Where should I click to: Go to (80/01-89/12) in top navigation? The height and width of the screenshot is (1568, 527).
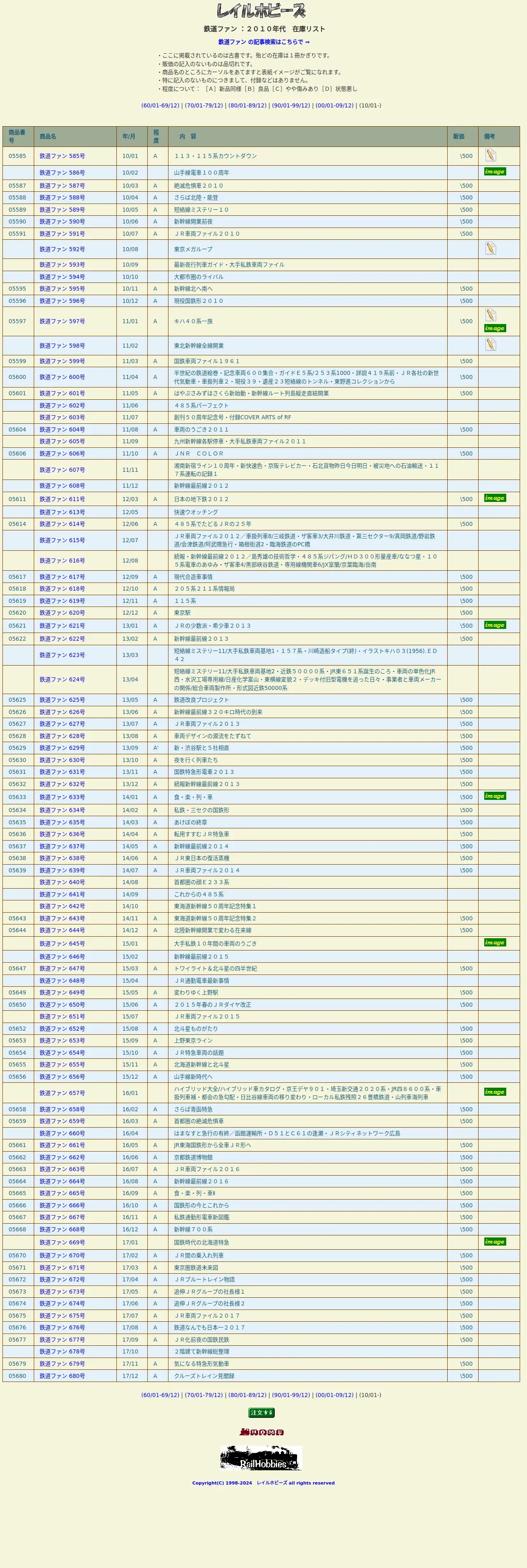point(247,105)
